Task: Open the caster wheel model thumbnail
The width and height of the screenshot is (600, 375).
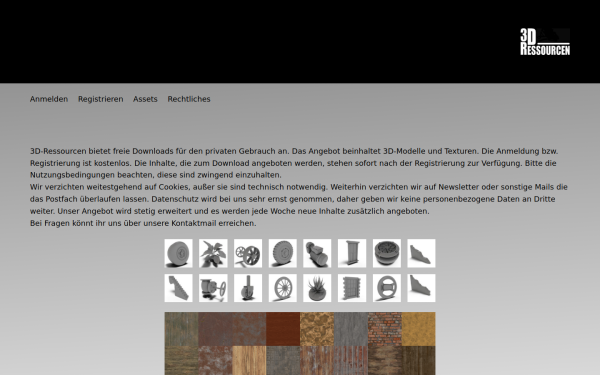Action: pyautogui.click(x=248, y=288)
